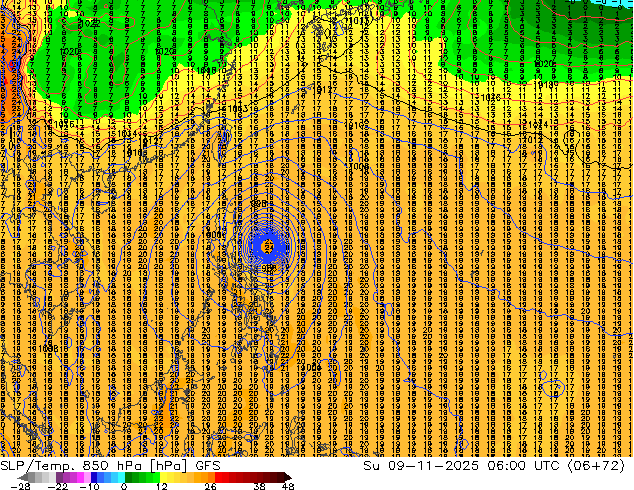
Task: Click the right arrow tip of the color scale
Action: (x=290, y=477)
